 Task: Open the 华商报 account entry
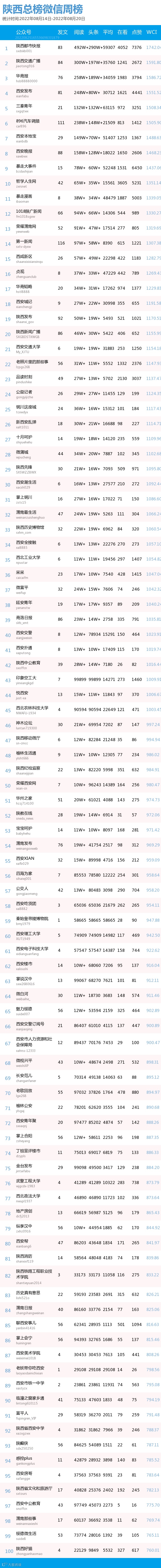(22, 76)
